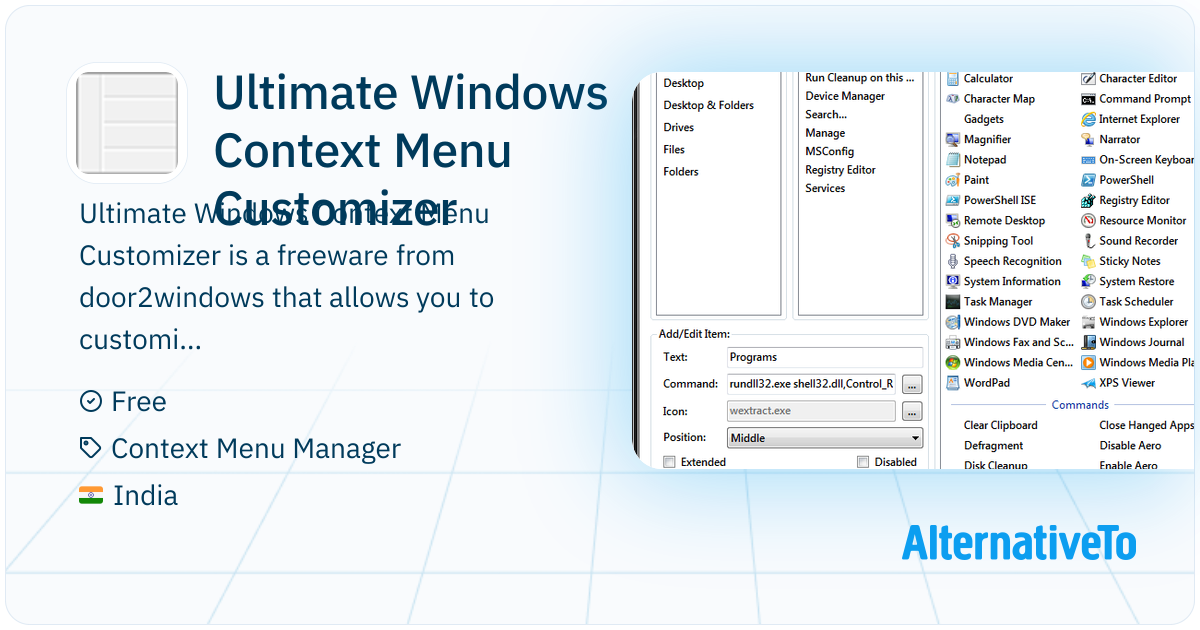Choose the Internet Explorer icon
1200x630 pixels.
pos(1089,119)
